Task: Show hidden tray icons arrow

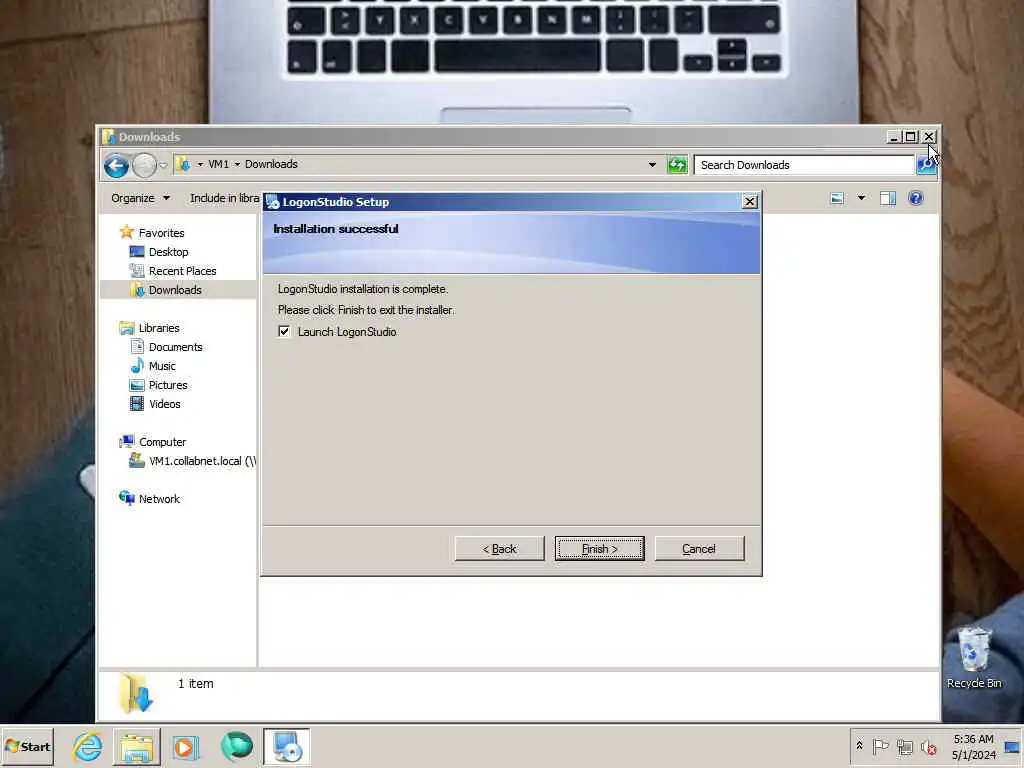Action: [x=859, y=745]
